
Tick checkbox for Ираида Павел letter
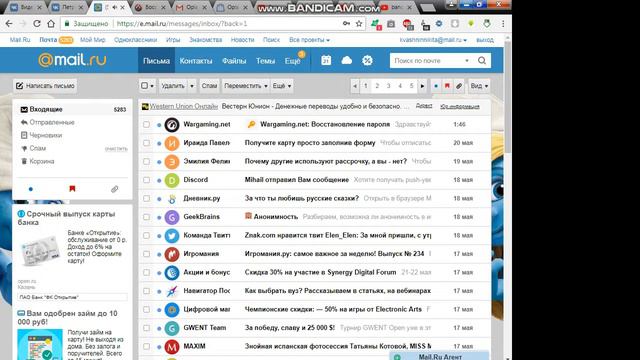146,143
